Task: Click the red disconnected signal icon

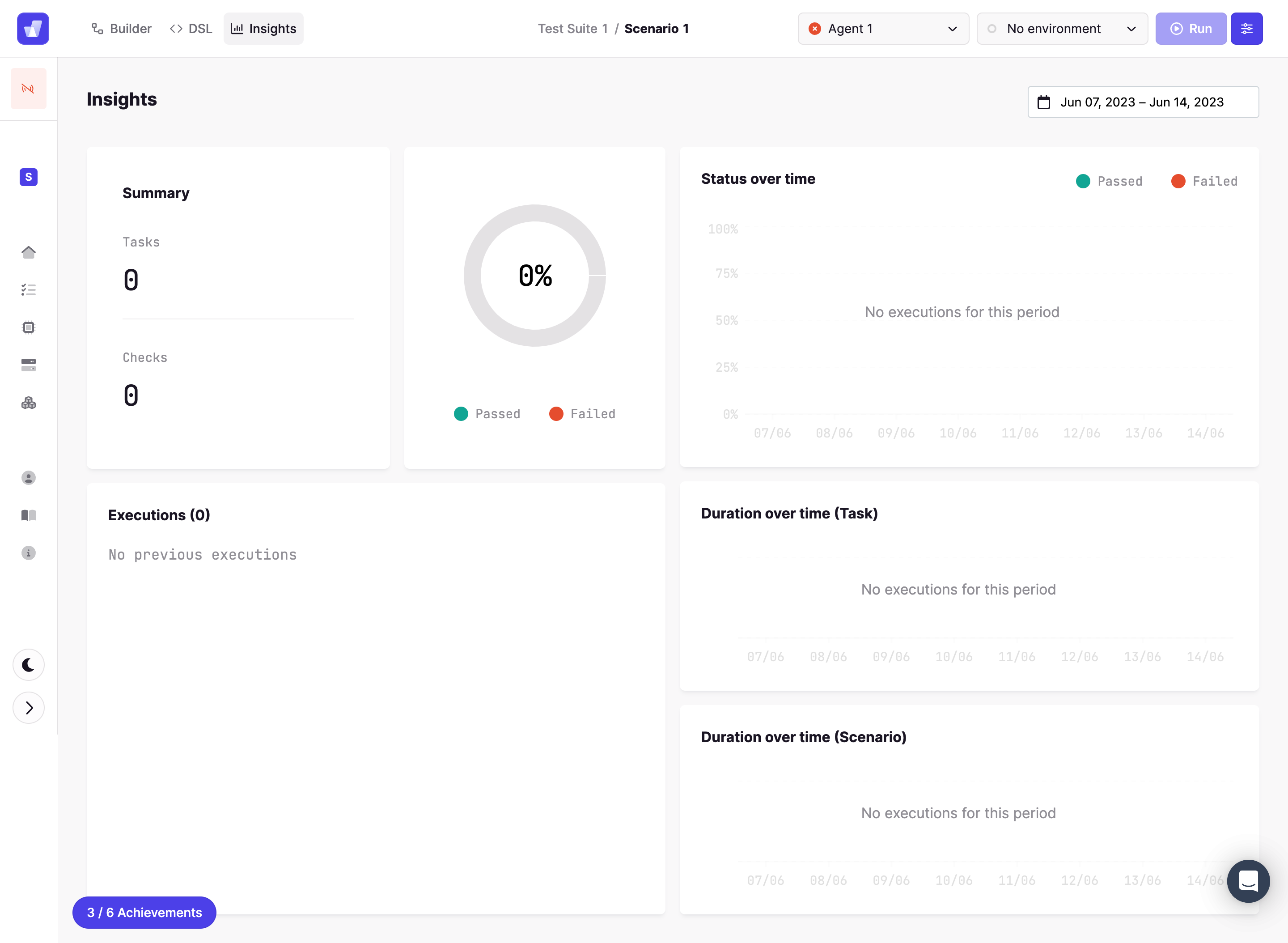Action: pyautogui.click(x=29, y=89)
